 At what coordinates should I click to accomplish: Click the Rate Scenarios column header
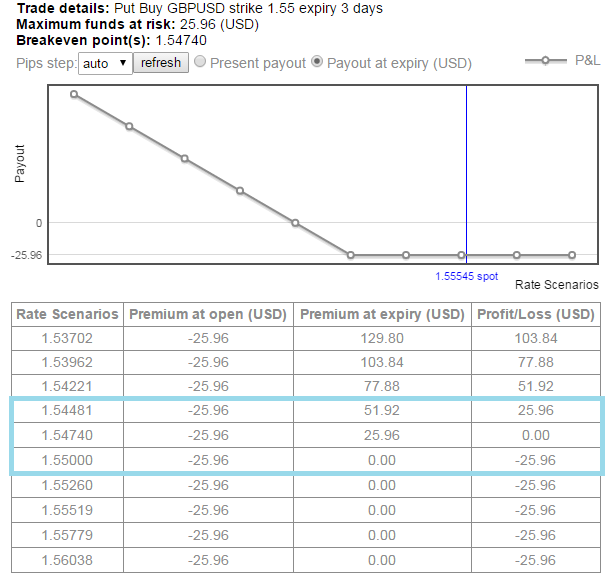coord(67,314)
